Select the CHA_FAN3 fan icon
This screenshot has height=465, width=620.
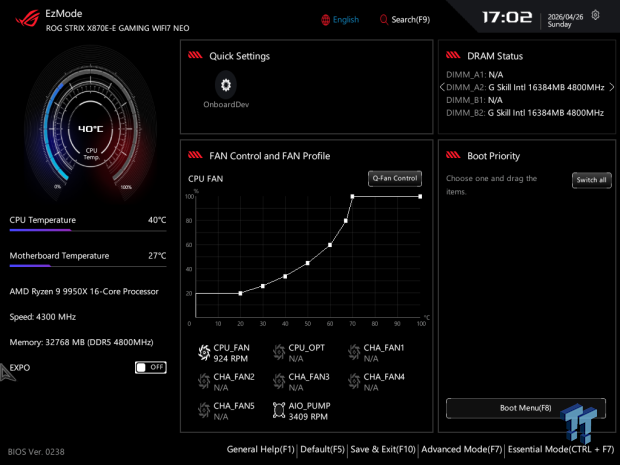[279, 382]
